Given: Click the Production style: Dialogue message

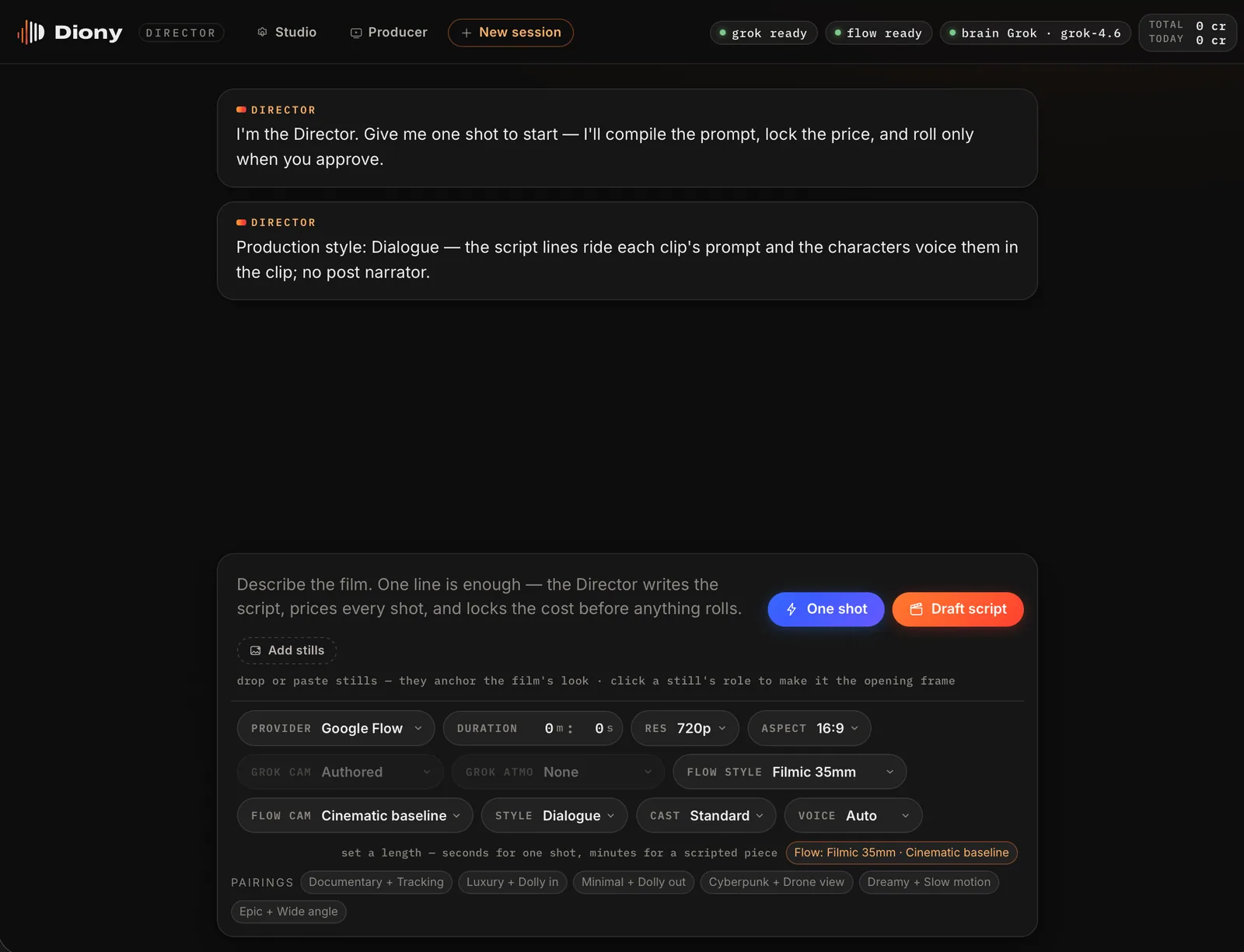Looking at the screenshot, I should pyautogui.click(x=627, y=251).
